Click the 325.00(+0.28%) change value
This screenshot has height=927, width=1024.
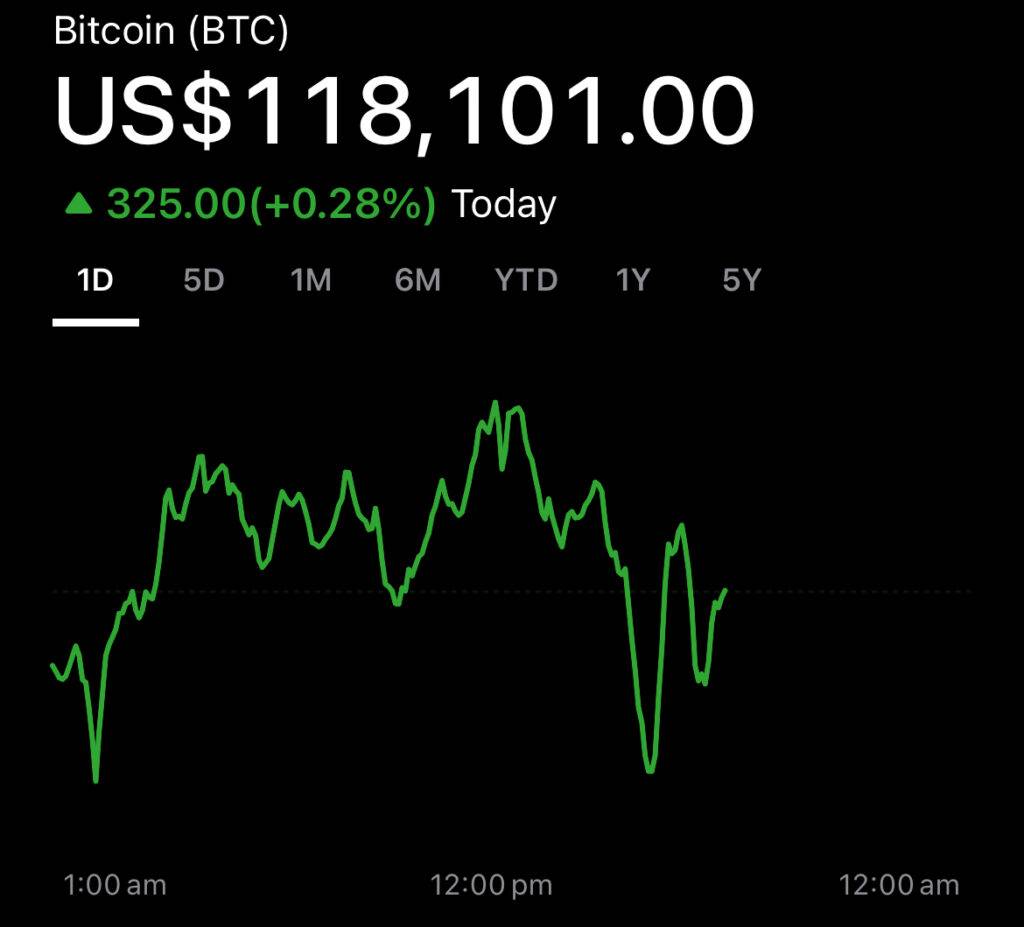pos(271,204)
